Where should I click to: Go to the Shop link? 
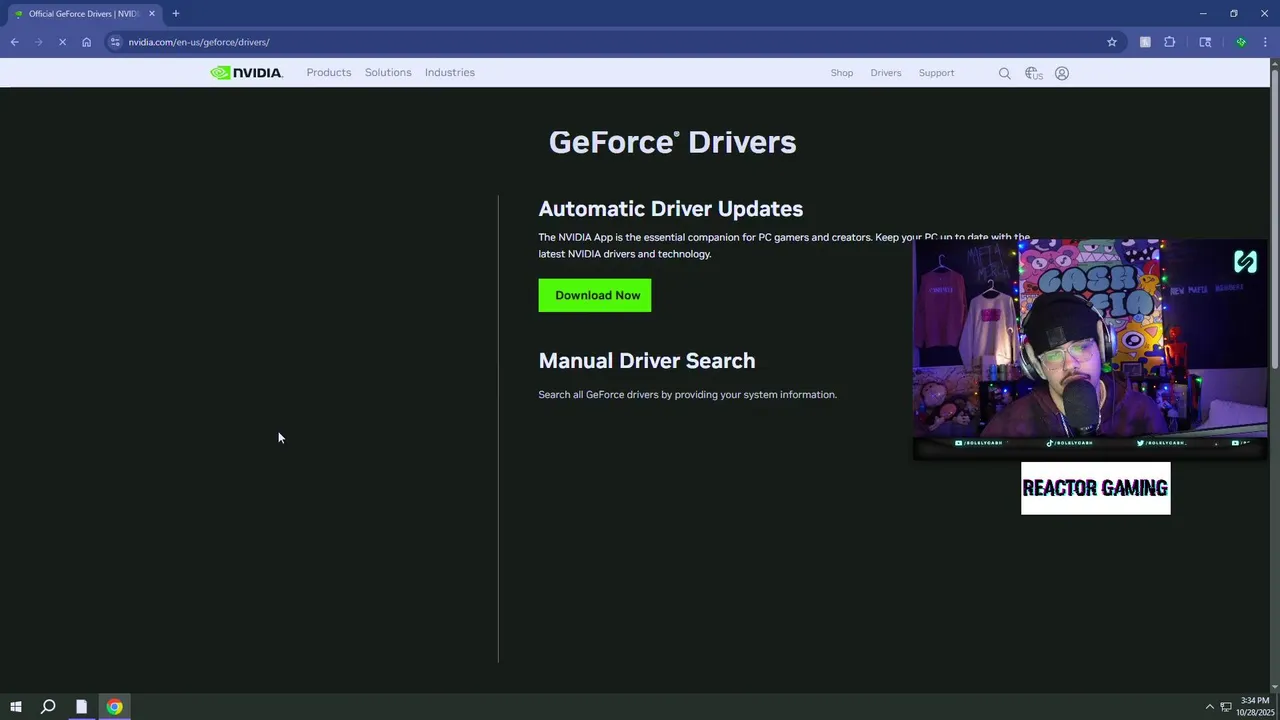coord(842,73)
